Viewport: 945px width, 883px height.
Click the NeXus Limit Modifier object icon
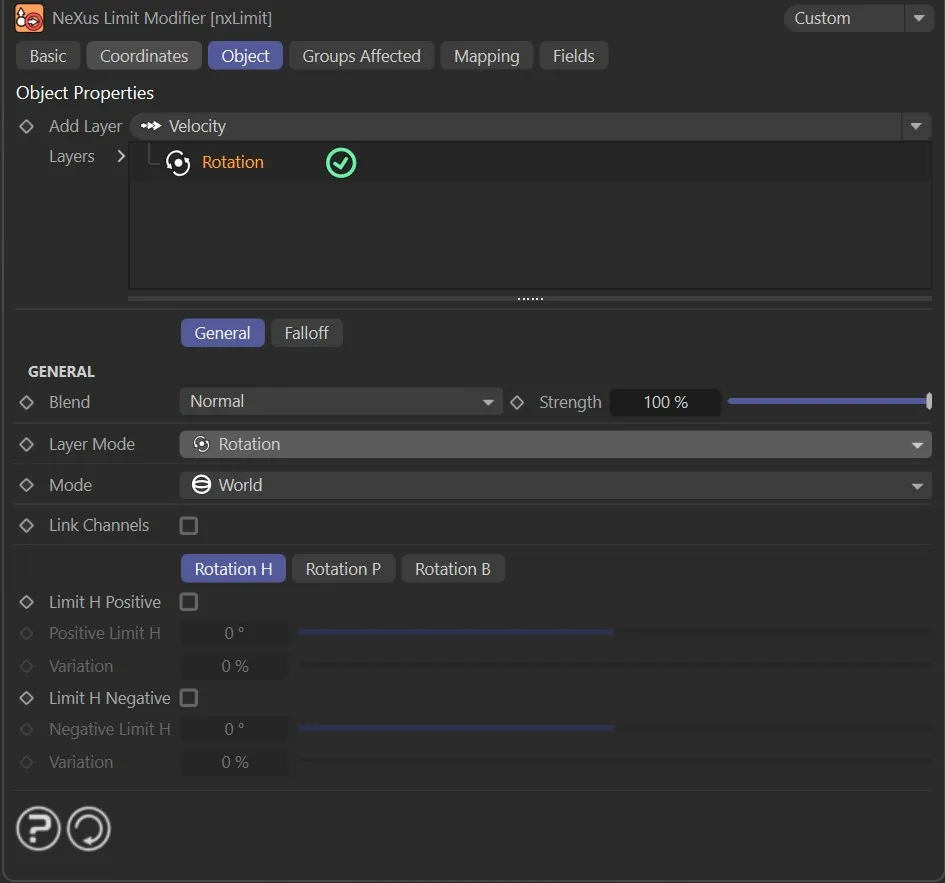(x=29, y=18)
